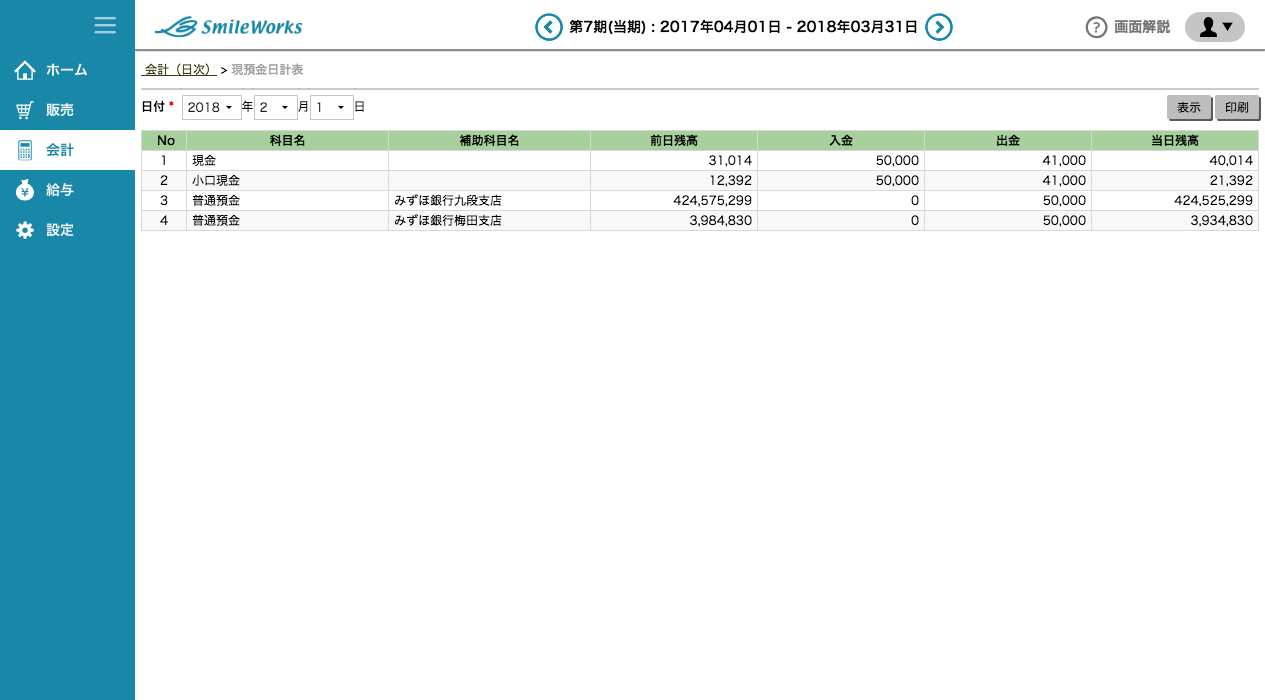This screenshot has width=1265, height=700.
Task: Click previous balance 424,575,299
Action: coord(674,201)
